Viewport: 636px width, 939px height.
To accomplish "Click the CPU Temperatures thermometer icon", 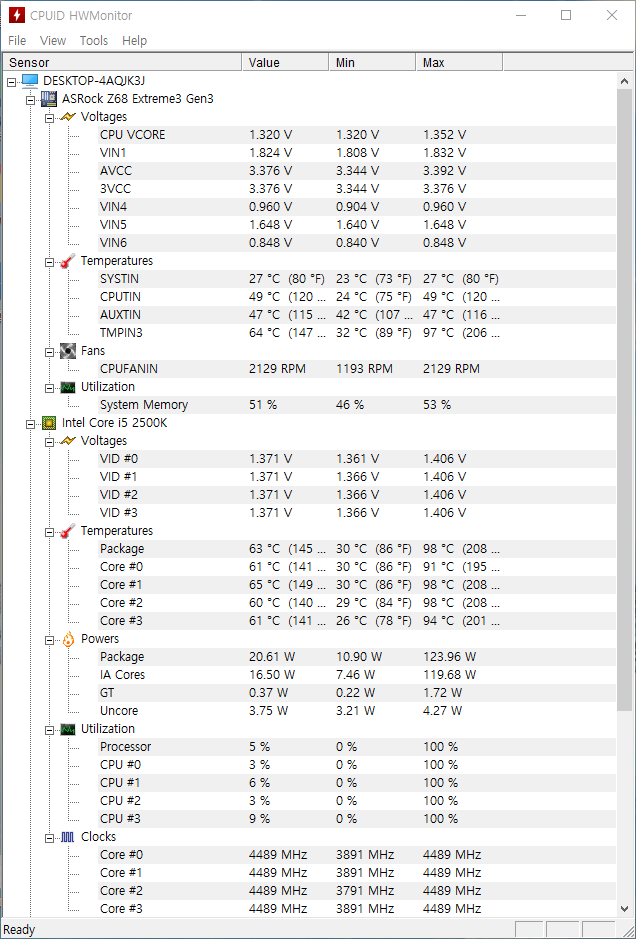I will 68,531.
